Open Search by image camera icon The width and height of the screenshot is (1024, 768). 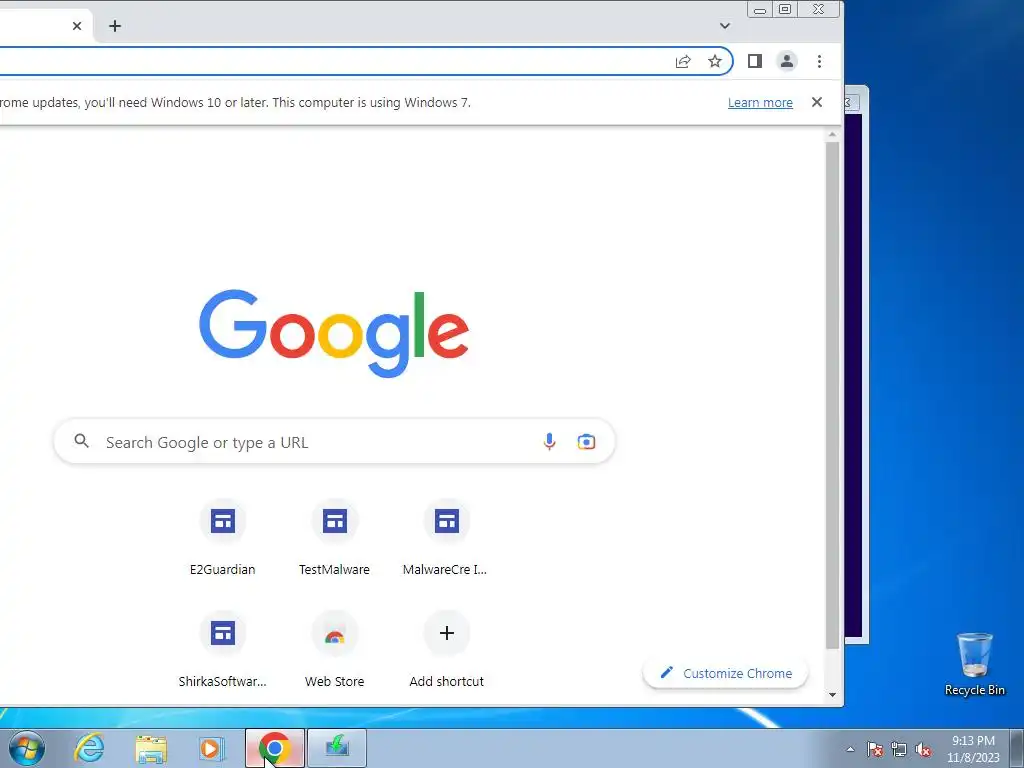tap(586, 442)
